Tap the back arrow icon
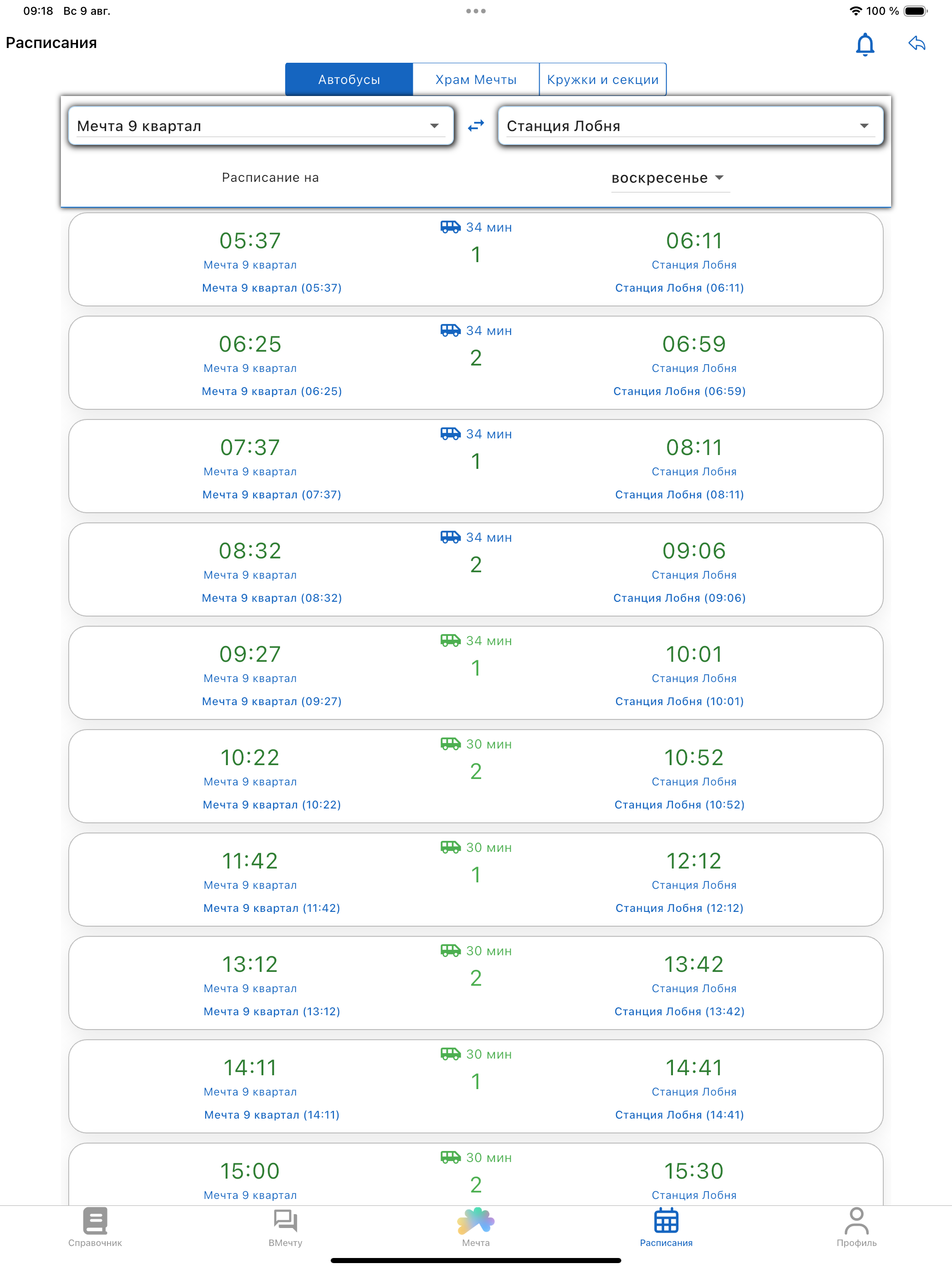 [916, 43]
